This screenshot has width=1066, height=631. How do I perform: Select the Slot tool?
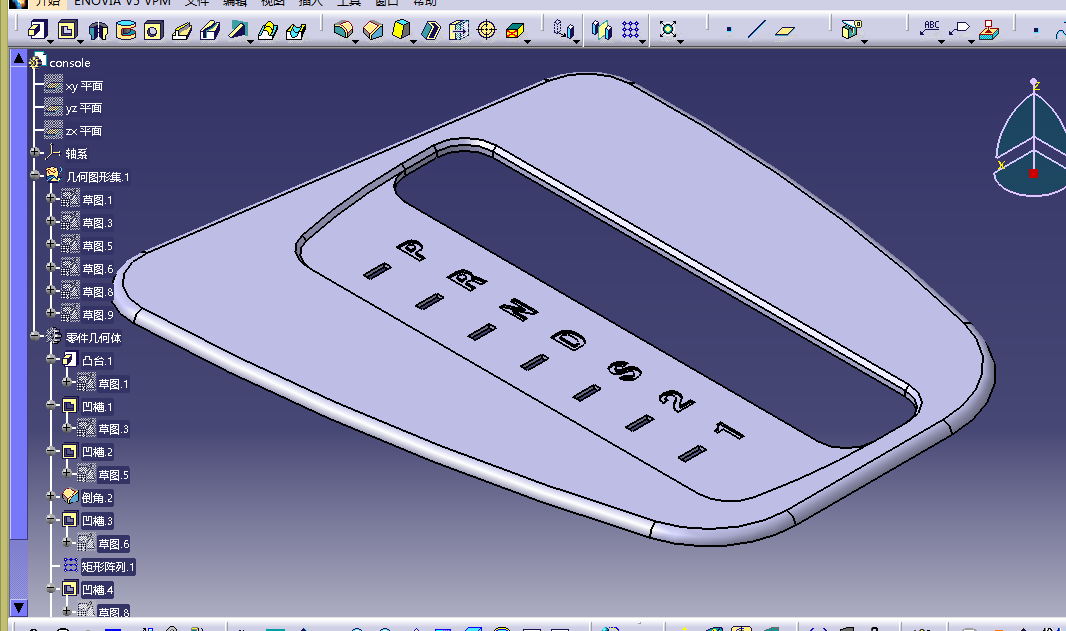coord(210,30)
